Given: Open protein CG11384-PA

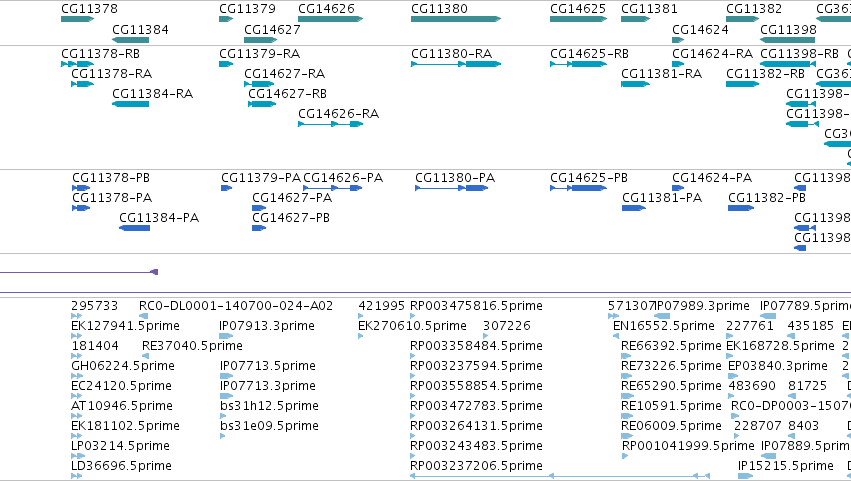Looking at the screenshot, I should pyautogui.click(x=159, y=218).
